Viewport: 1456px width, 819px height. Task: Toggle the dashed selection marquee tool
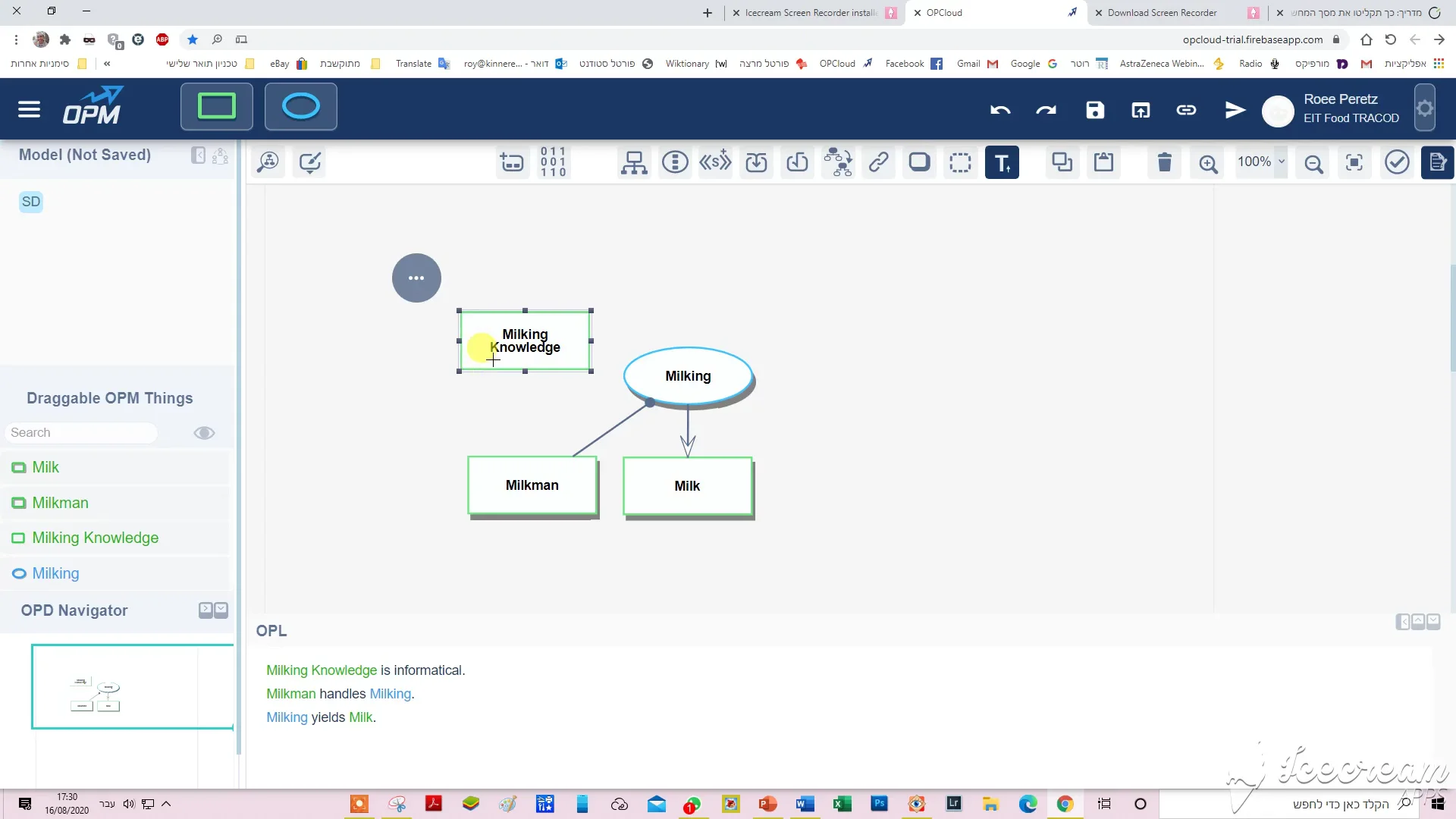point(960,162)
